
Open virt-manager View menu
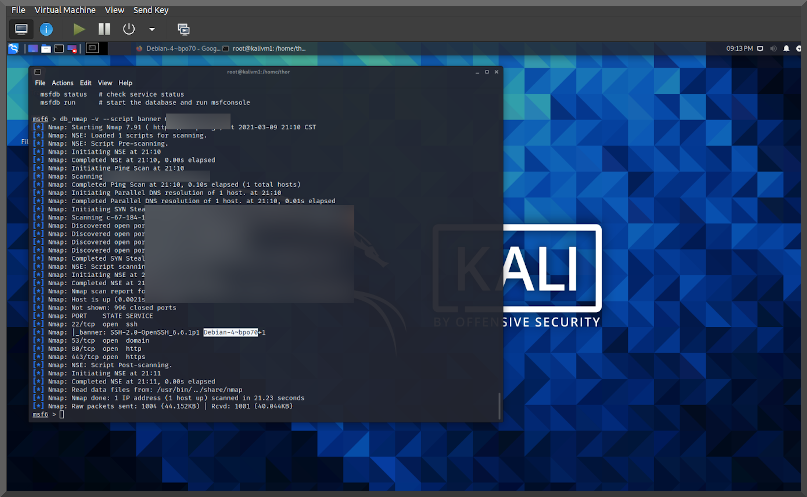pyautogui.click(x=114, y=9)
